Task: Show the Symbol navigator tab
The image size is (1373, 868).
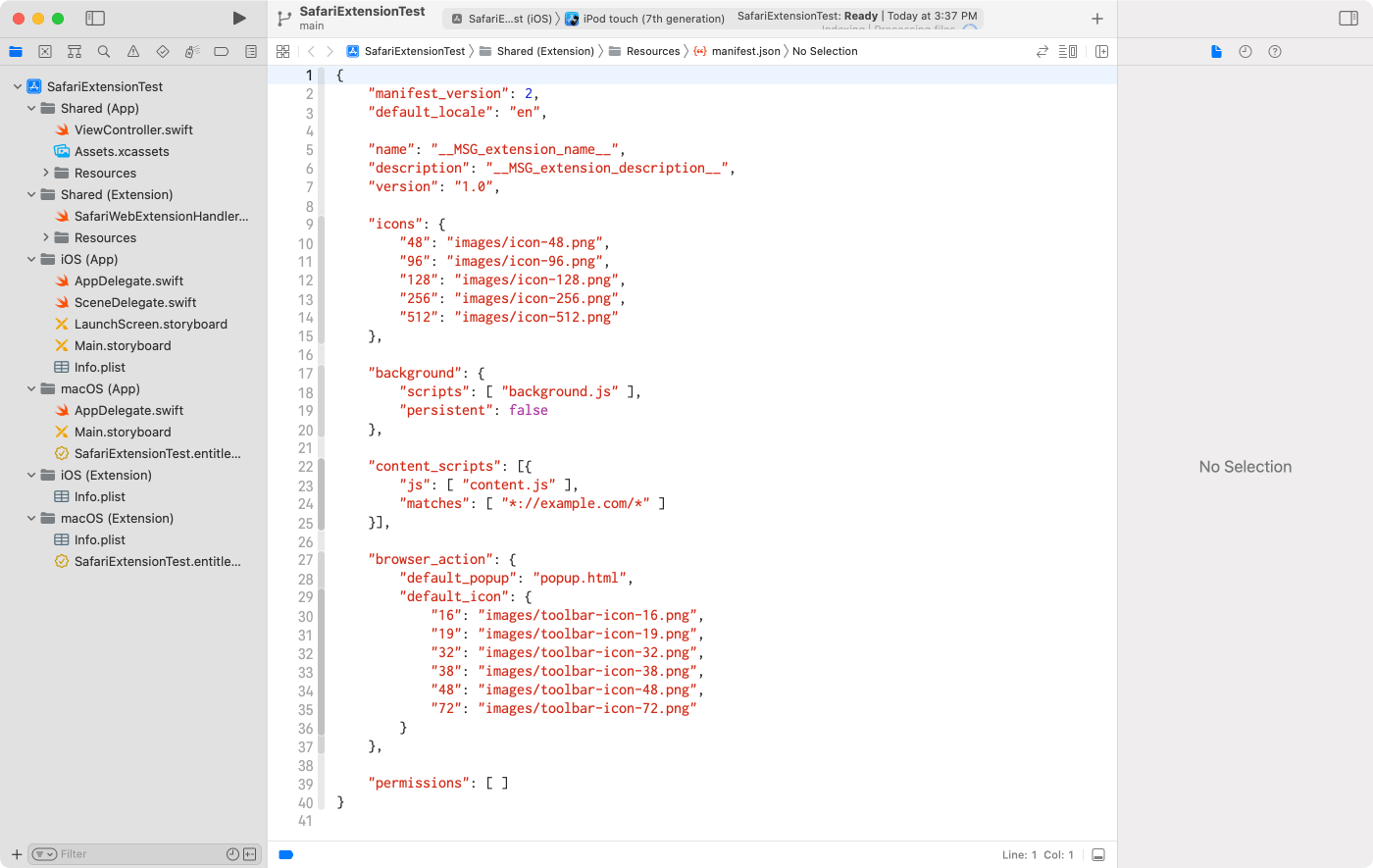Action: (x=75, y=51)
